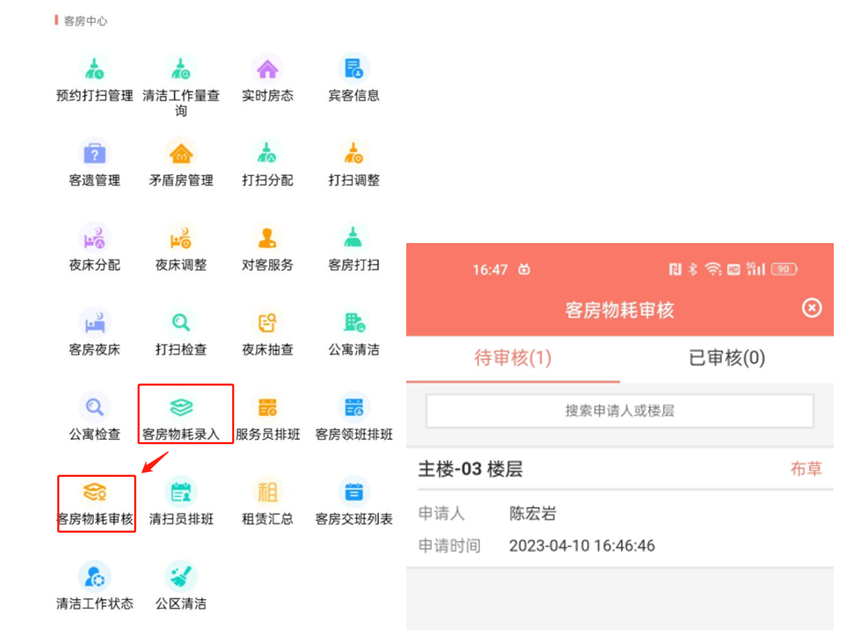The image size is (860, 643).
Task: Open 打扫检查 magnifier icon
Action: [x=181, y=323]
